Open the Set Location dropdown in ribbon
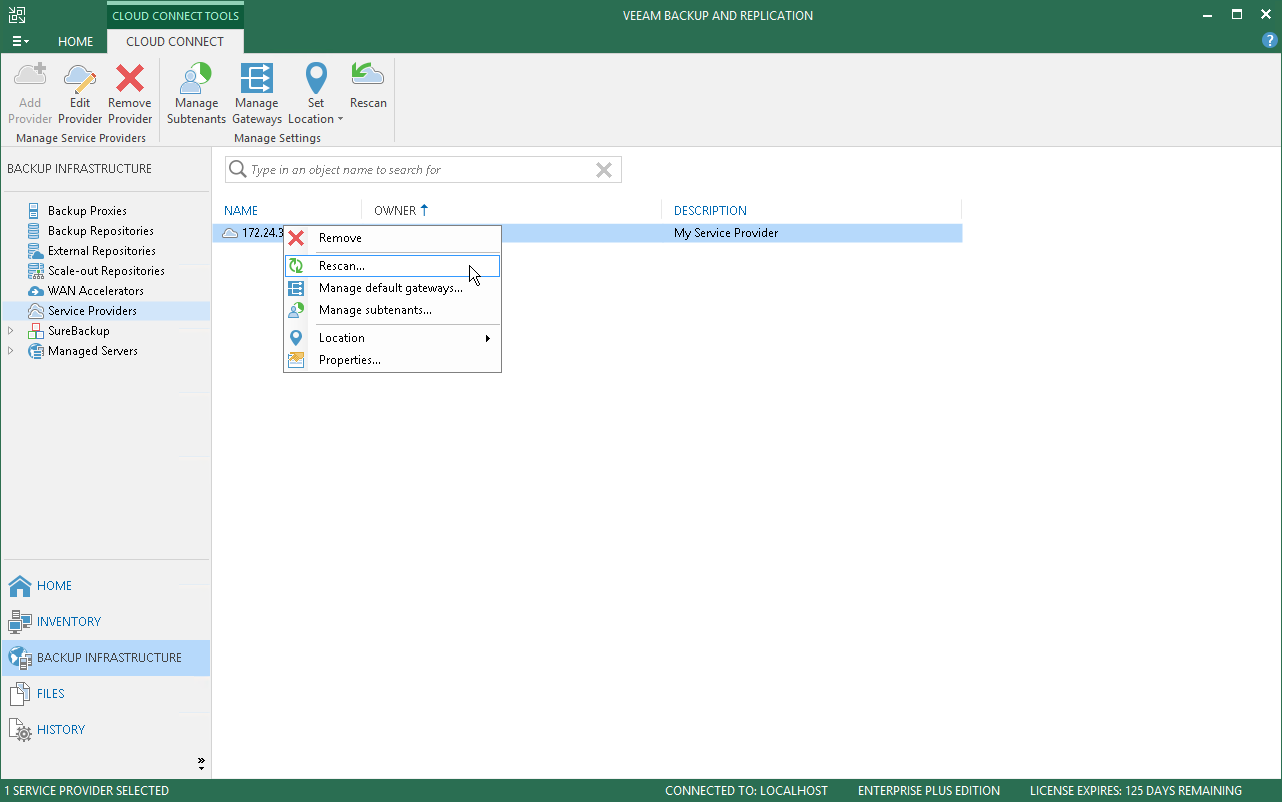Viewport: 1282px width, 802px height. pos(316,93)
